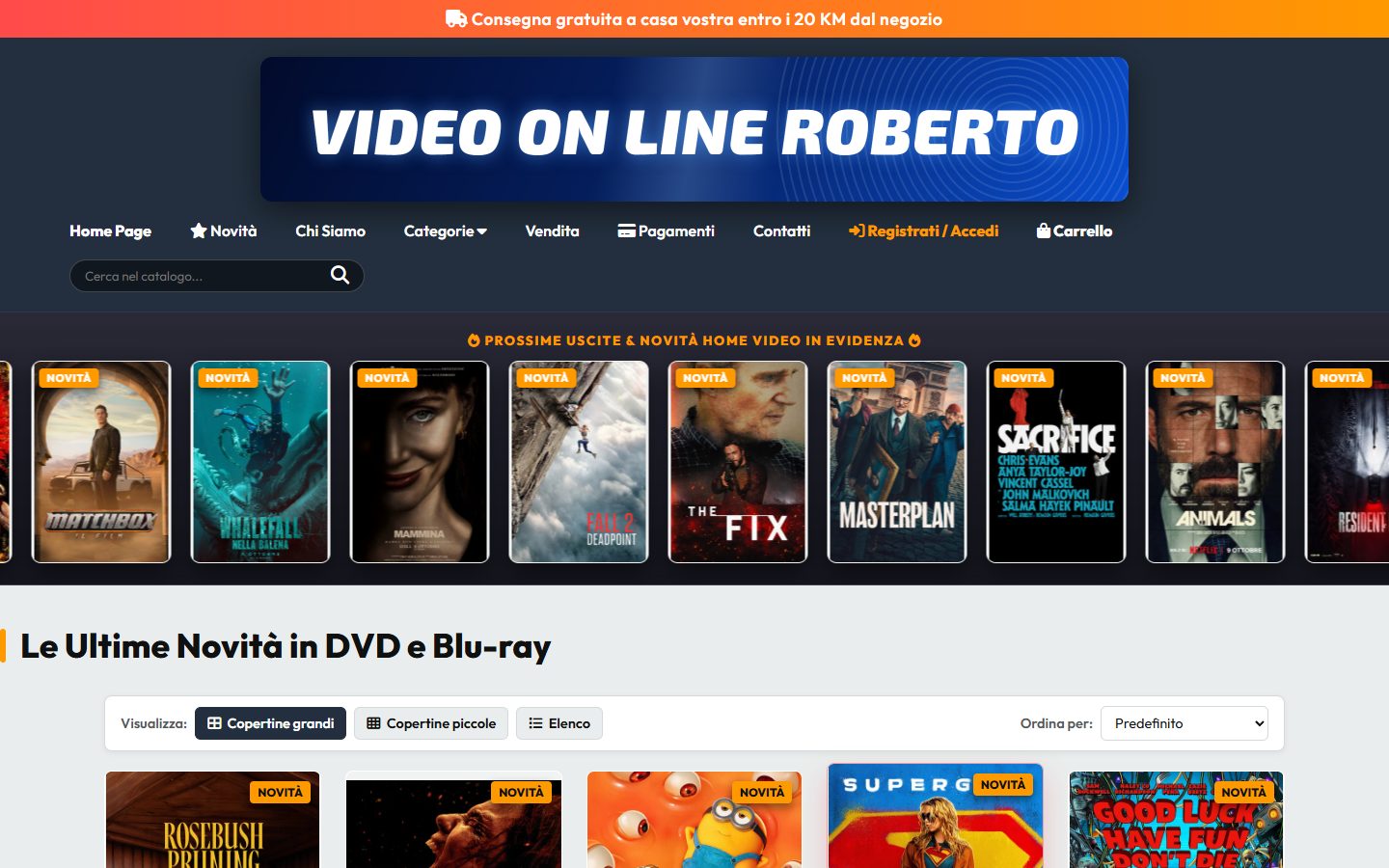Open The Fix movie poster
1389x868 pixels.
point(738,462)
